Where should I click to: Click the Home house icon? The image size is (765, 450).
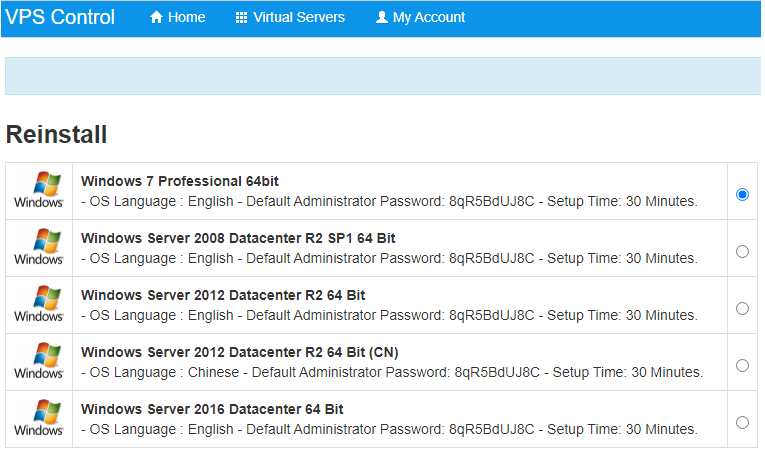[x=156, y=18]
